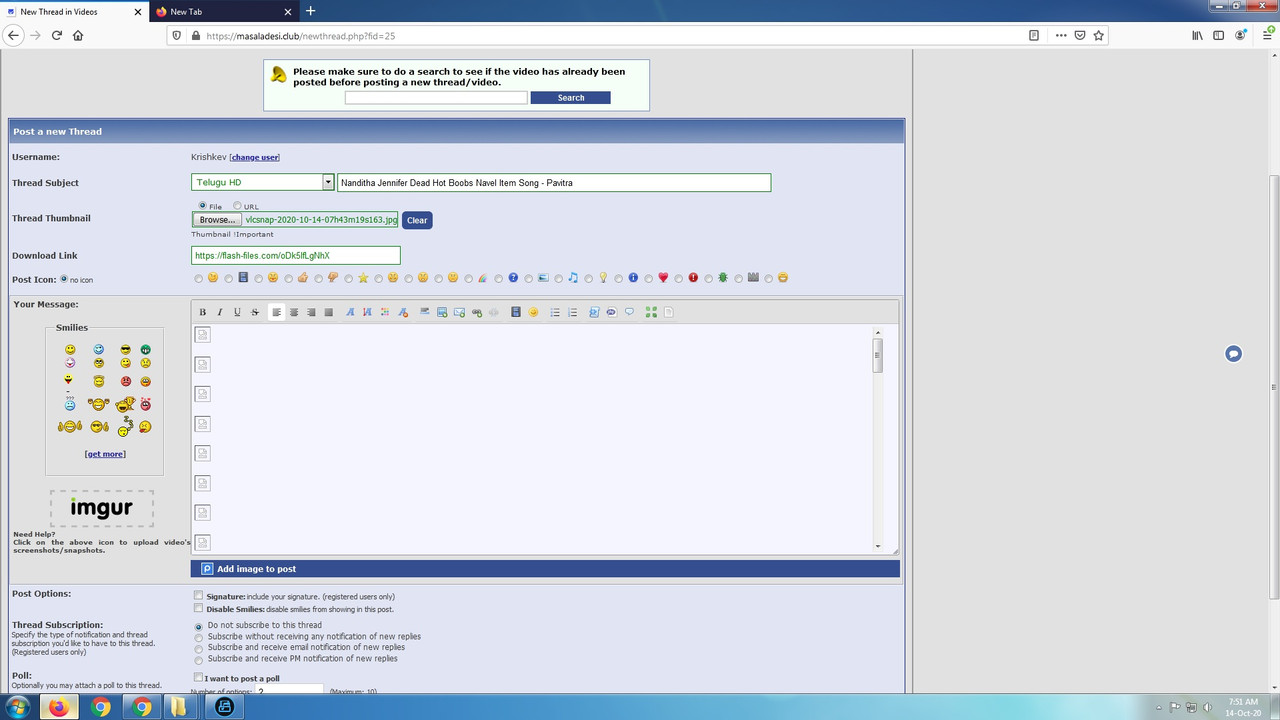Click the imgur upload button
Viewport: 1280px width, 720px height.
click(102, 508)
